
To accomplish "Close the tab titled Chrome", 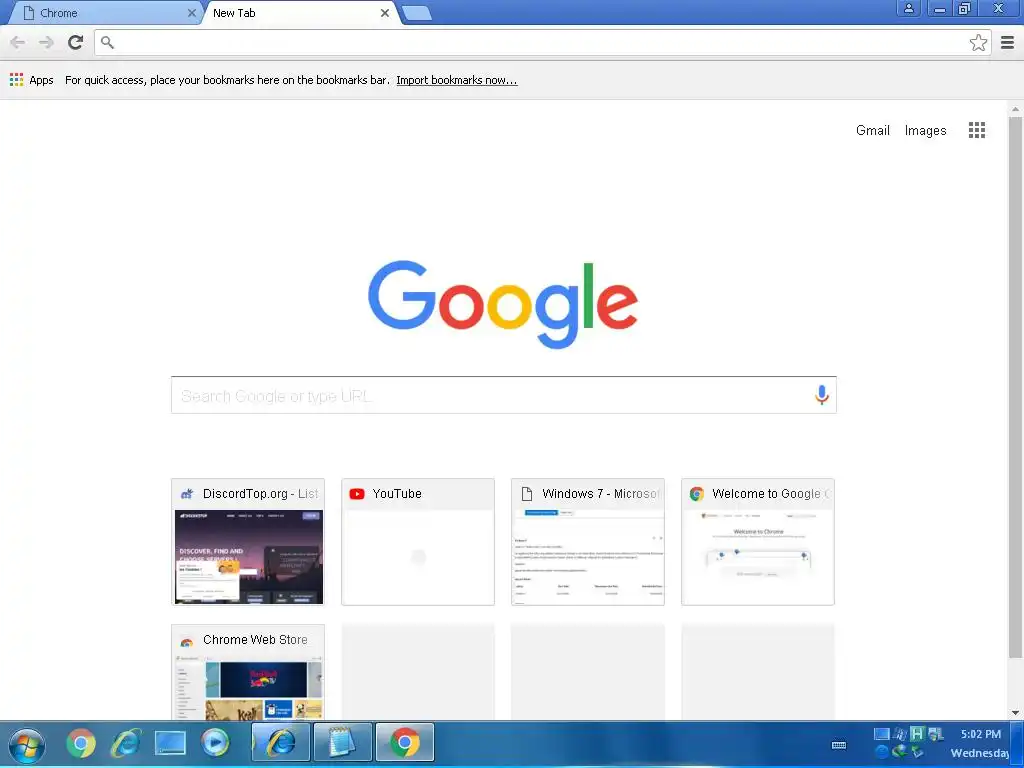I will point(191,13).
